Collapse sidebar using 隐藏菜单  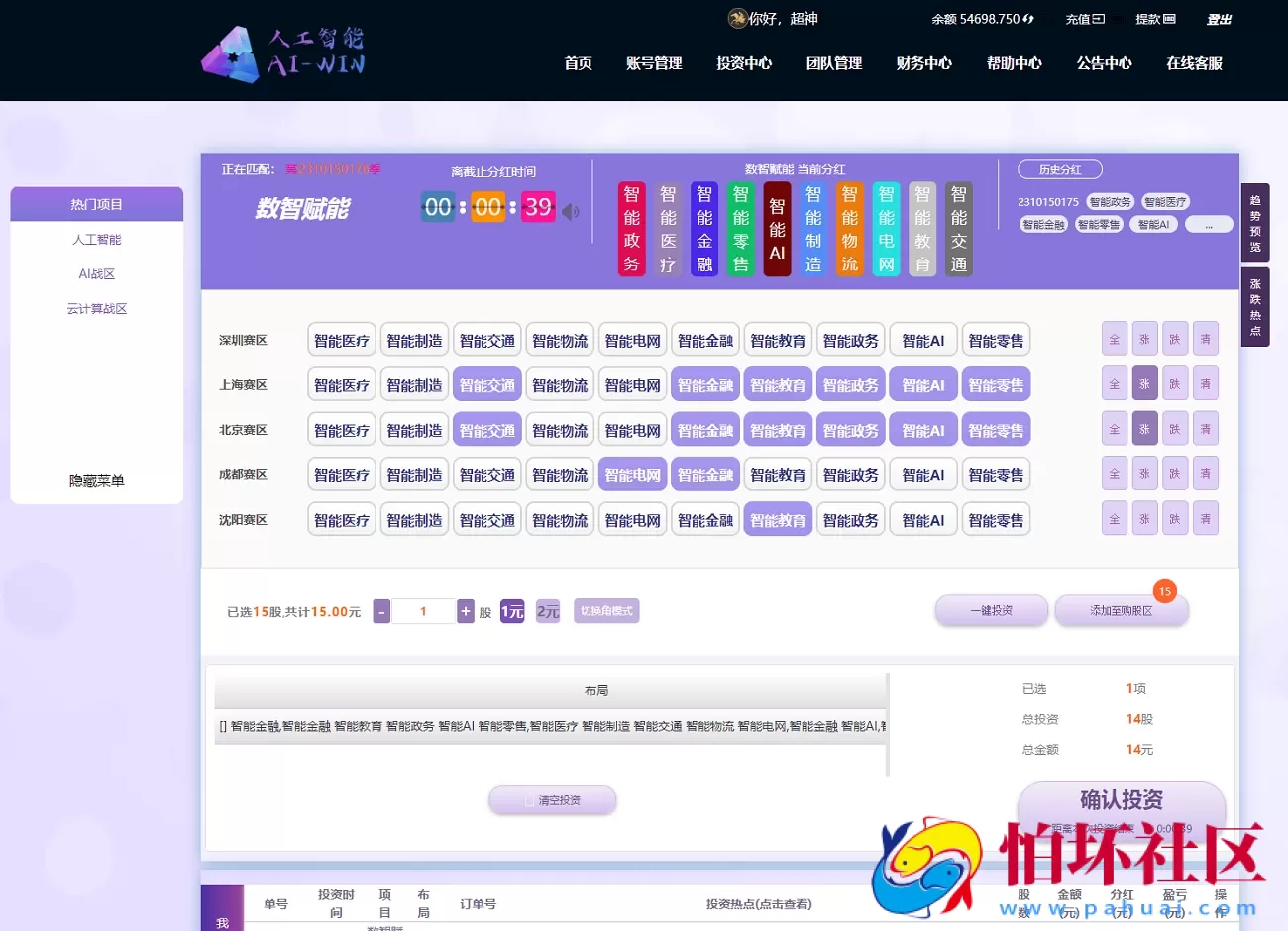[96, 481]
